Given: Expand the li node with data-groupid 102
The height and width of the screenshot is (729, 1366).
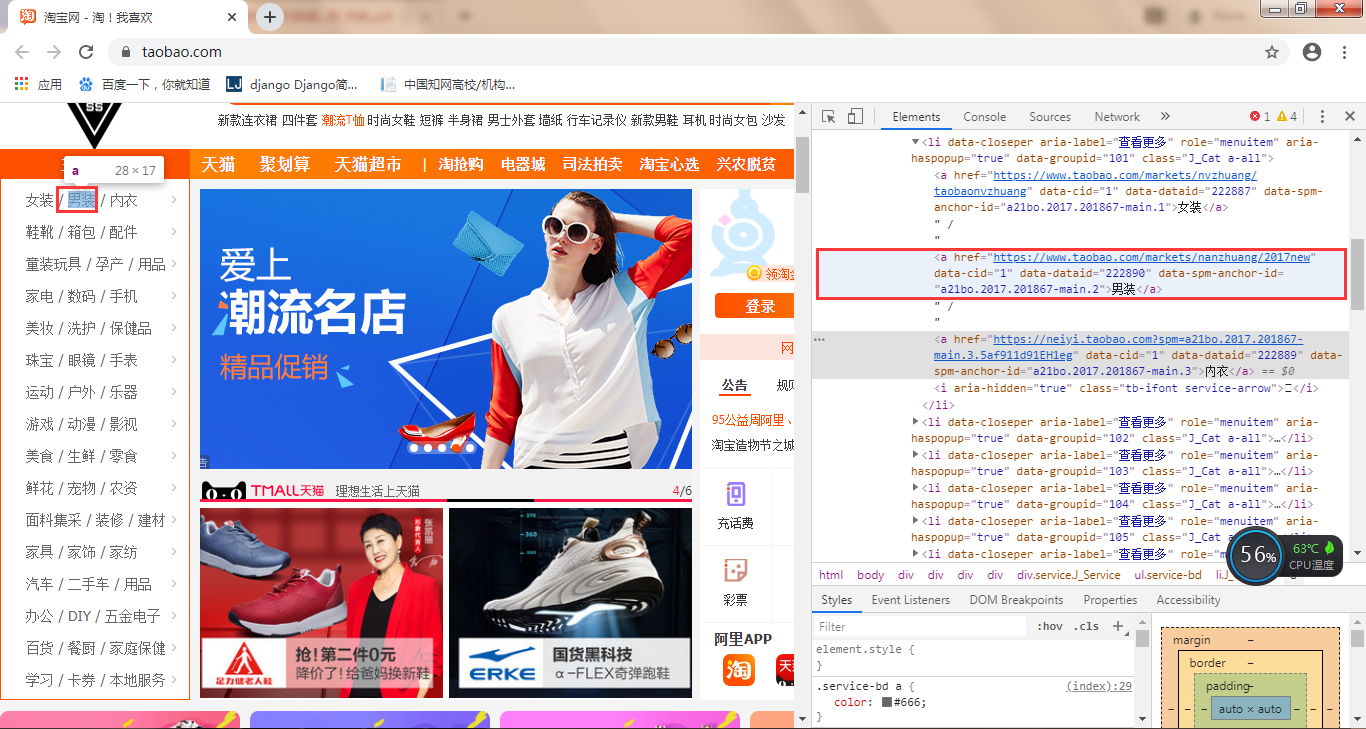Looking at the screenshot, I should pyautogui.click(x=915, y=422).
